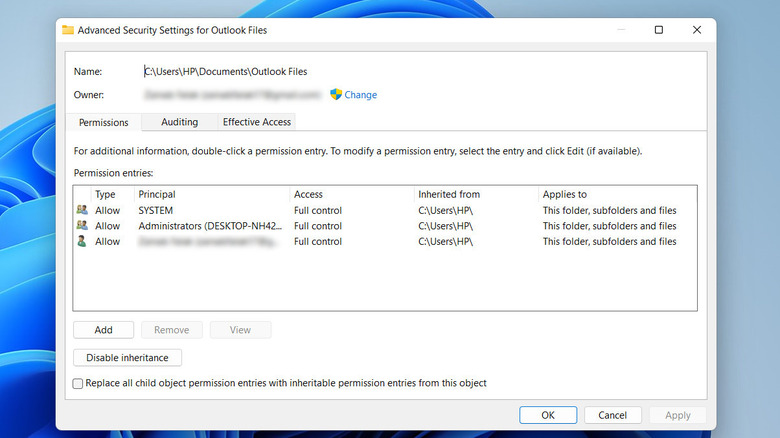
Task: Click the shield icon beside Change
Action: click(x=336, y=94)
